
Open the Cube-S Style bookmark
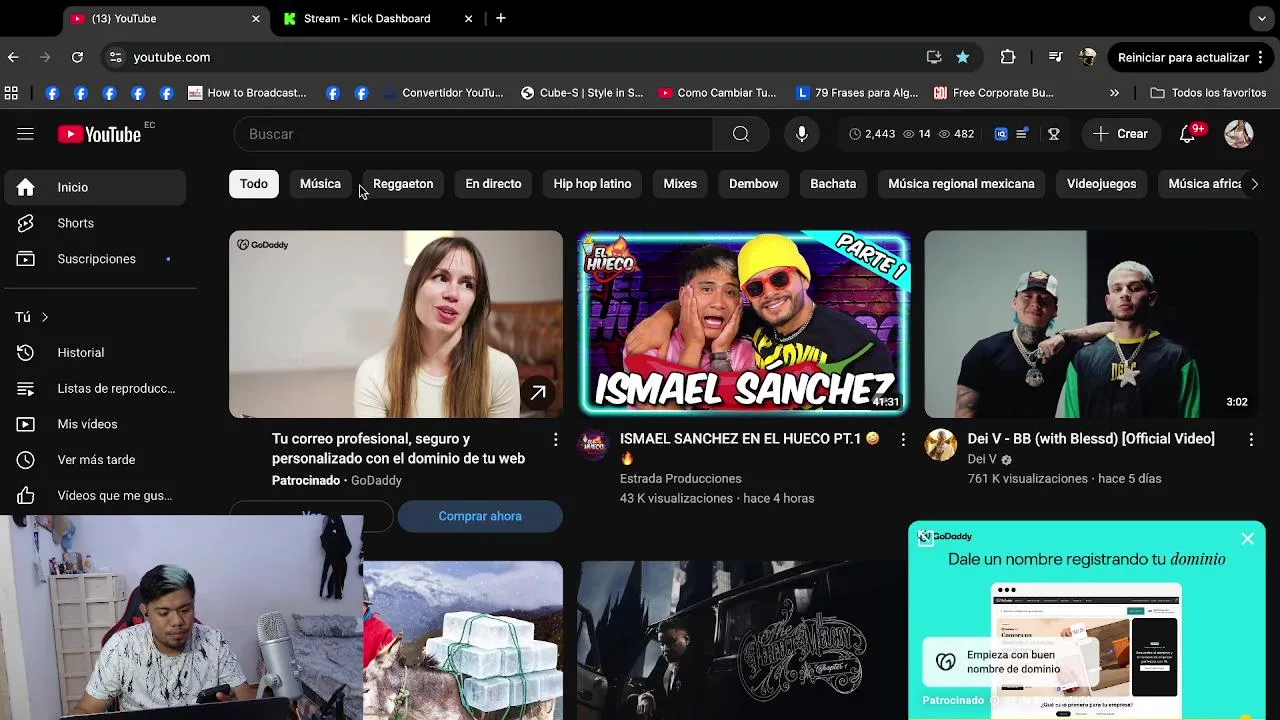coord(582,93)
